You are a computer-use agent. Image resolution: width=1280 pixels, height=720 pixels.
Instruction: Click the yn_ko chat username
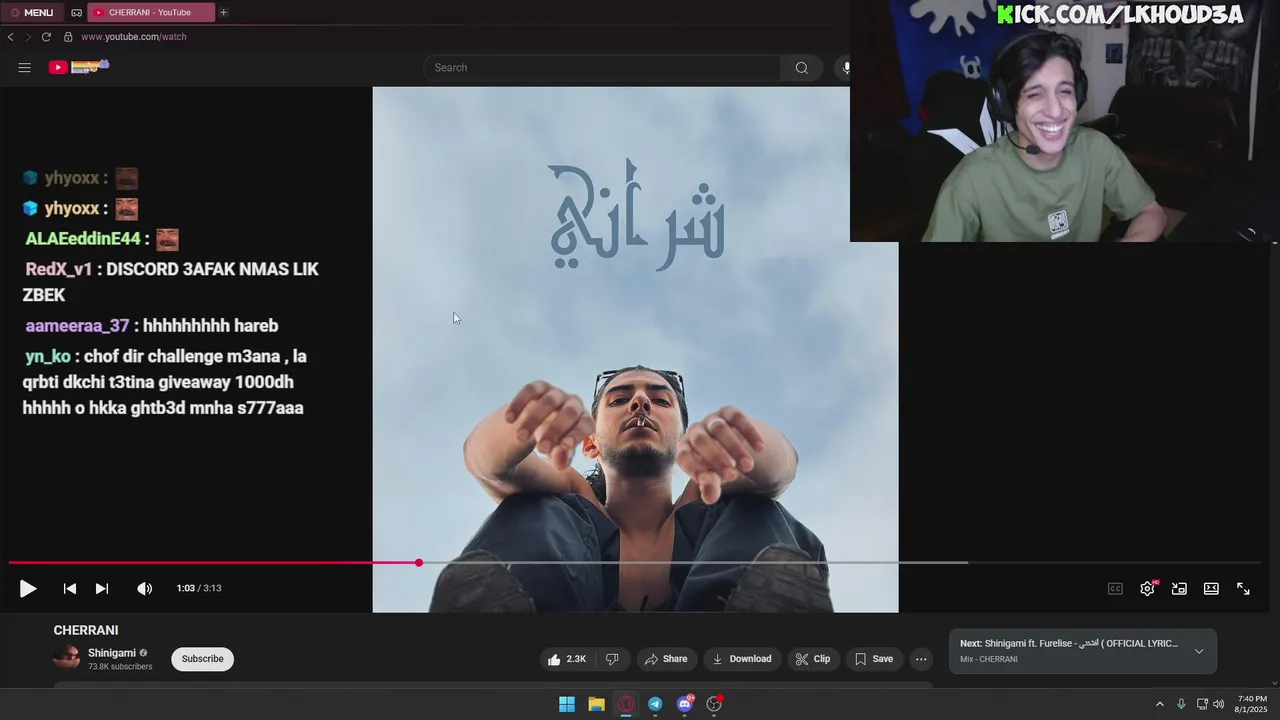47,357
